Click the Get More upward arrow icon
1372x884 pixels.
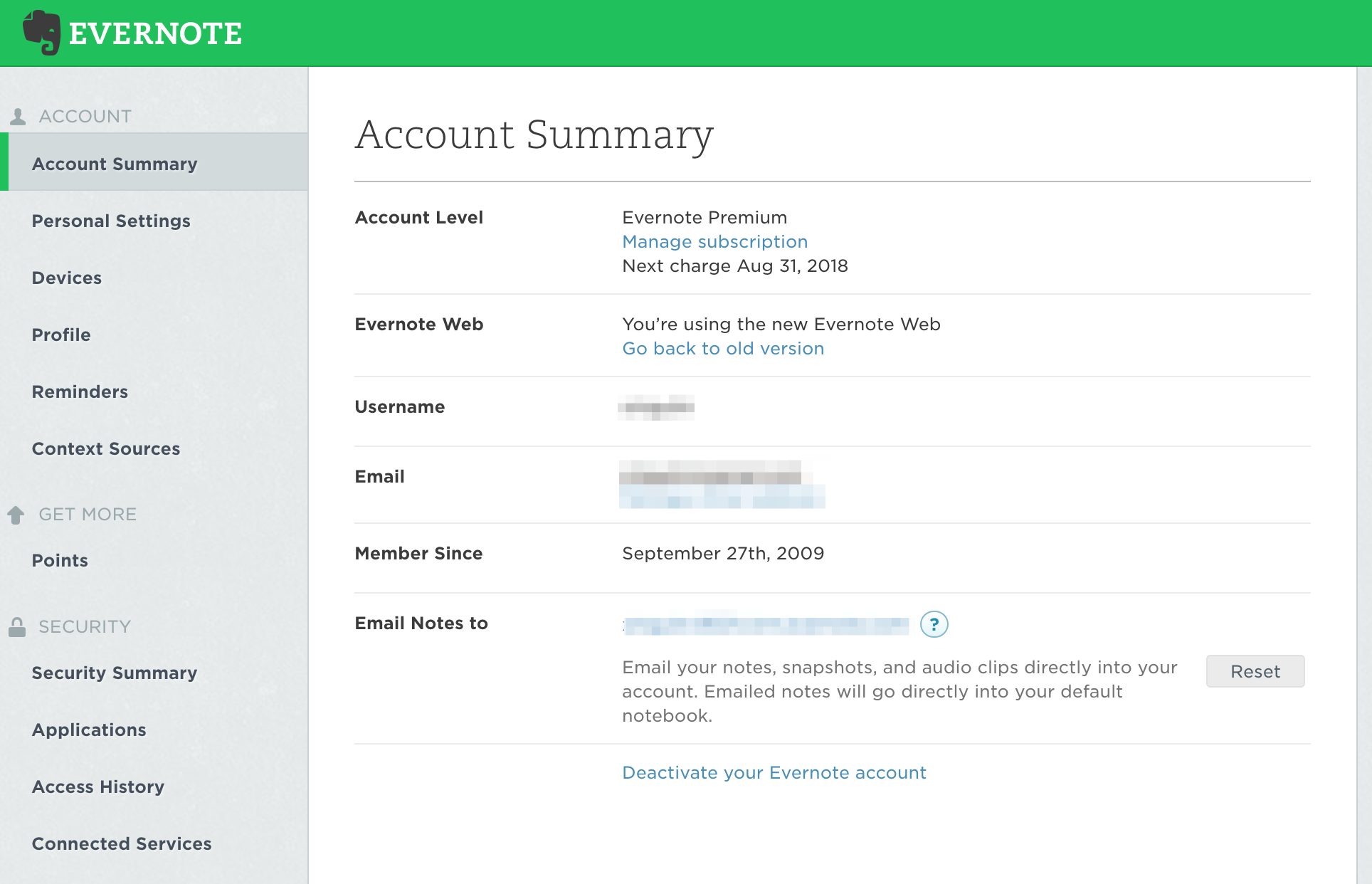(x=16, y=515)
